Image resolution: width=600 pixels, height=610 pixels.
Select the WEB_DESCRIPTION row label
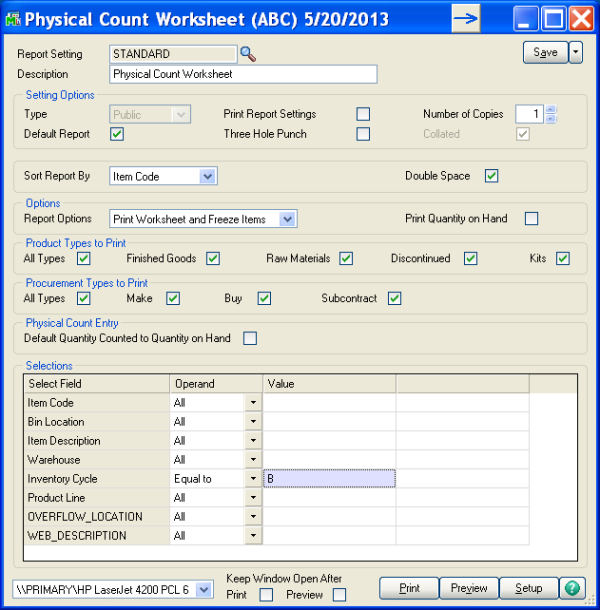click(96, 536)
